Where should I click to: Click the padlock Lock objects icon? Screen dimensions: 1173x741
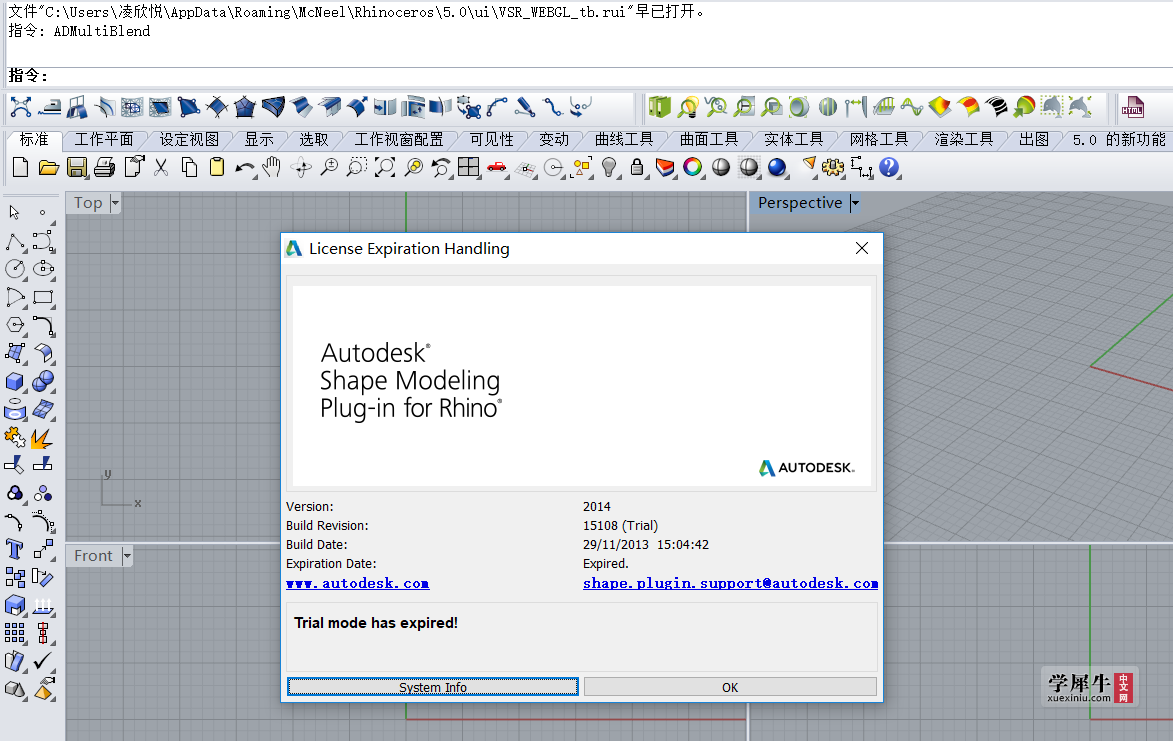(x=637, y=167)
